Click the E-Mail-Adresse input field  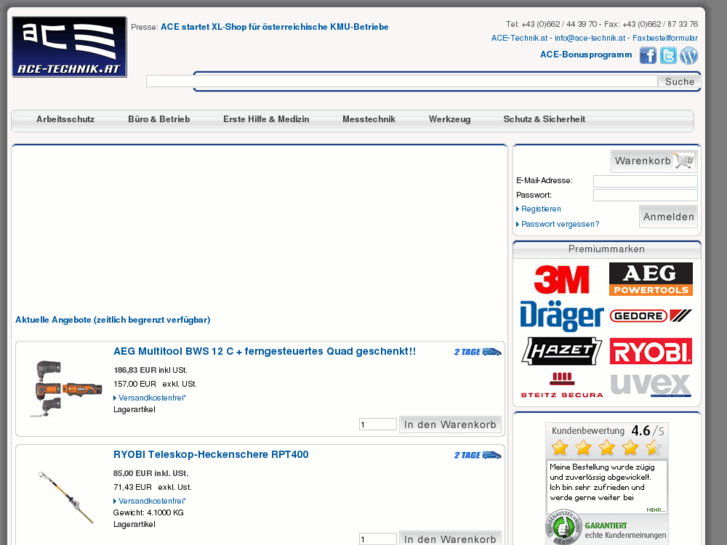(645, 181)
